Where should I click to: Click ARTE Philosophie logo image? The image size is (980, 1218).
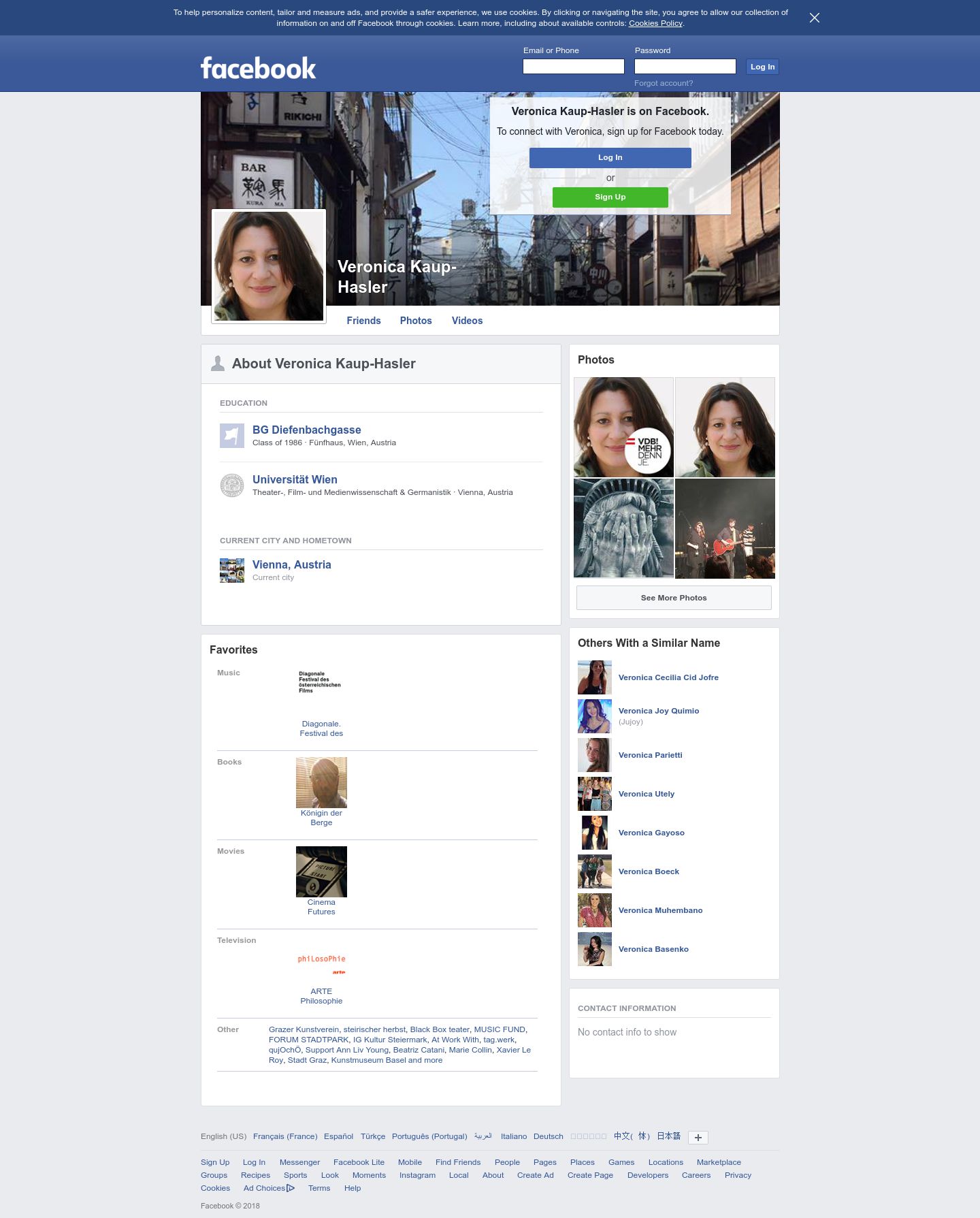click(x=321, y=961)
